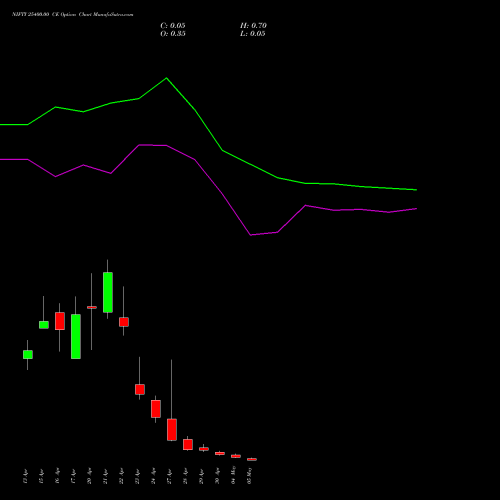The width and height of the screenshot is (500, 500).
Task: Click the 29 Apr date label
Action: 202,476
